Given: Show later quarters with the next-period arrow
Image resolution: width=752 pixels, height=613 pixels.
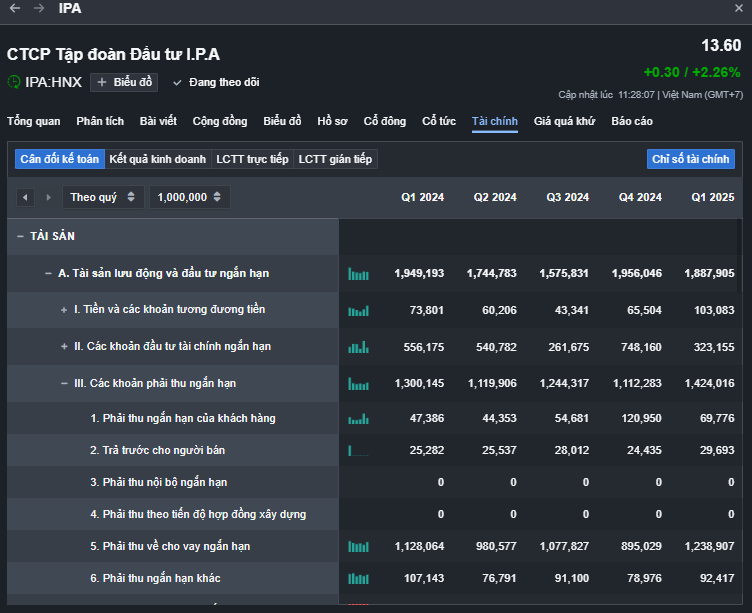Looking at the screenshot, I should pyautogui.click(x=48, y=197).
